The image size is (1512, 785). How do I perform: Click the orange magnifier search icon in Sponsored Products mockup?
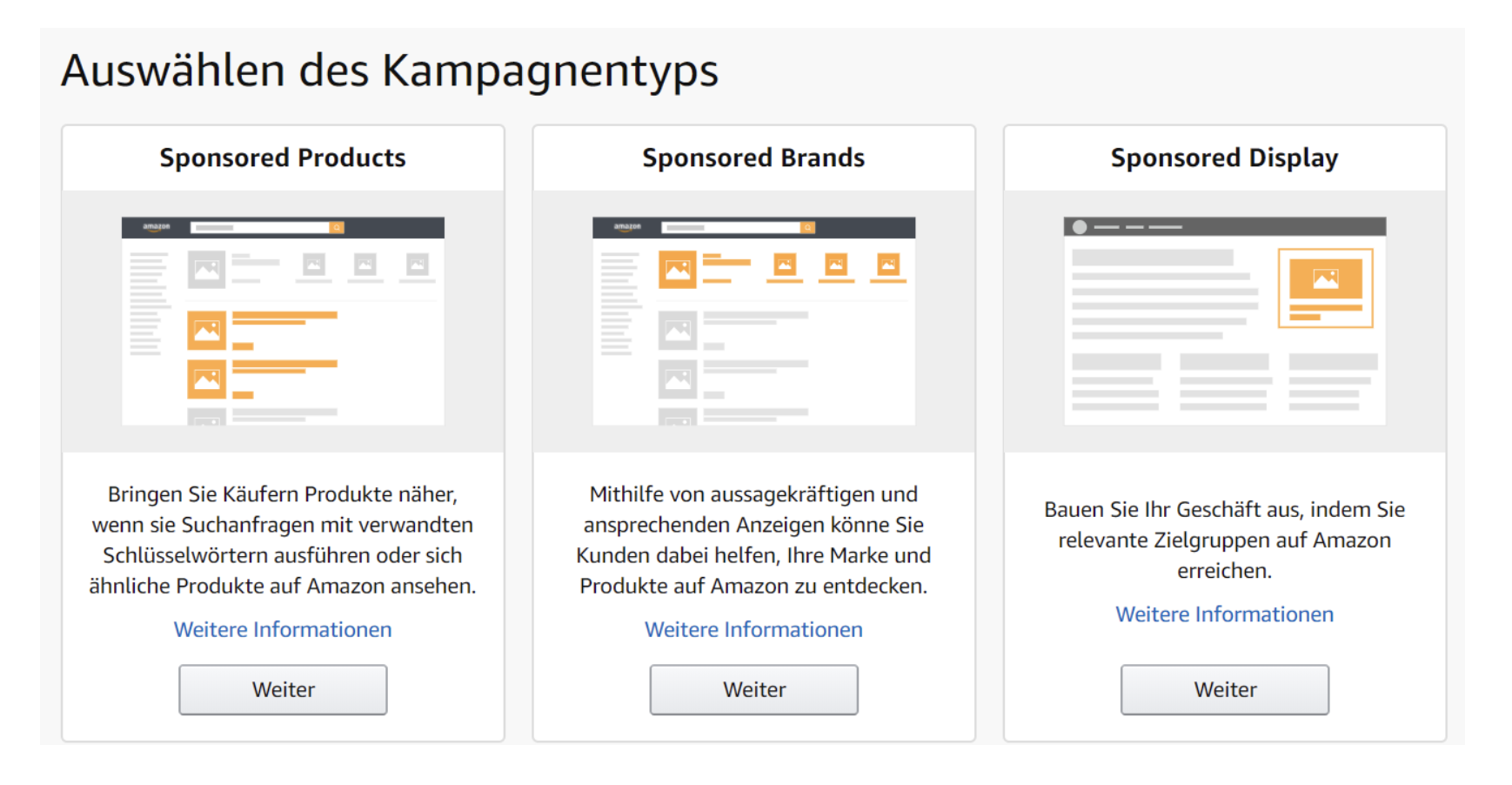pos(337,226)
